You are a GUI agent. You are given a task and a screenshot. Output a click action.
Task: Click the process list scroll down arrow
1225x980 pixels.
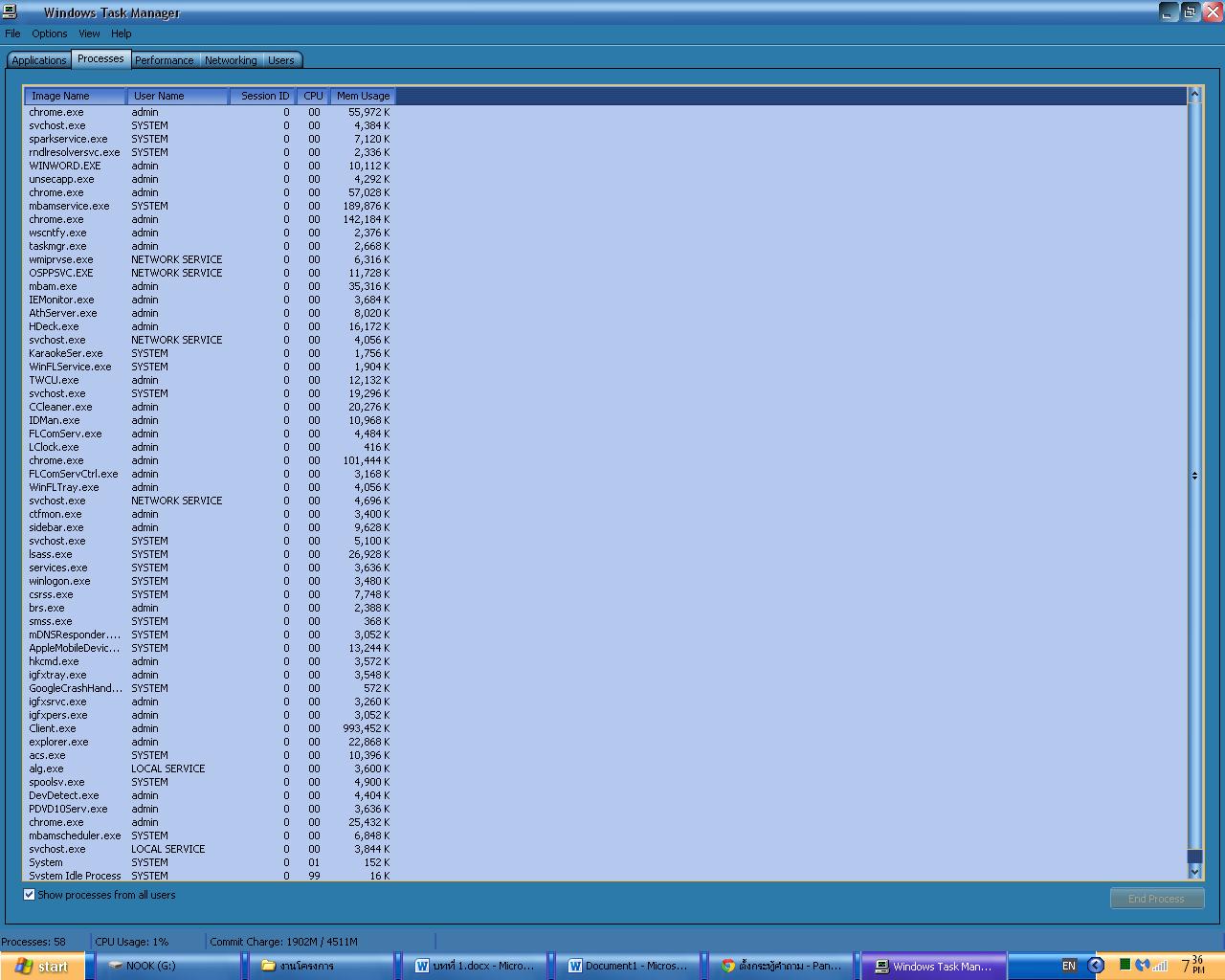pos(1194,871)
